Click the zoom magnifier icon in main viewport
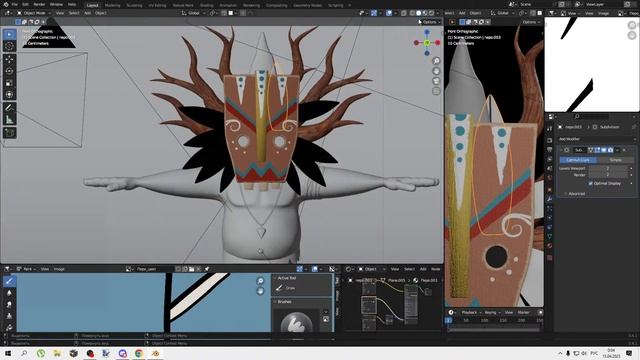This screenshot has width=640, height=360. pyautogui.click(x=436, y=61)
